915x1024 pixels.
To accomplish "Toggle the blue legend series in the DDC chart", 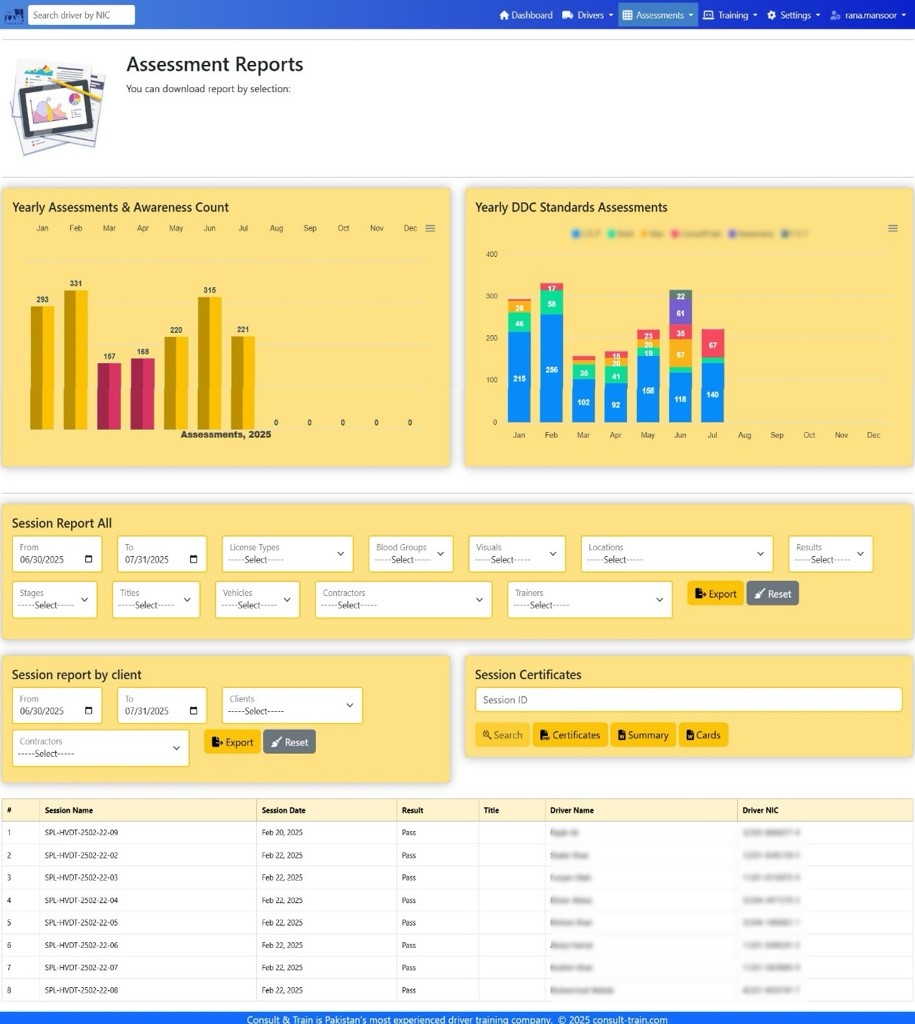I will point(576,234).
